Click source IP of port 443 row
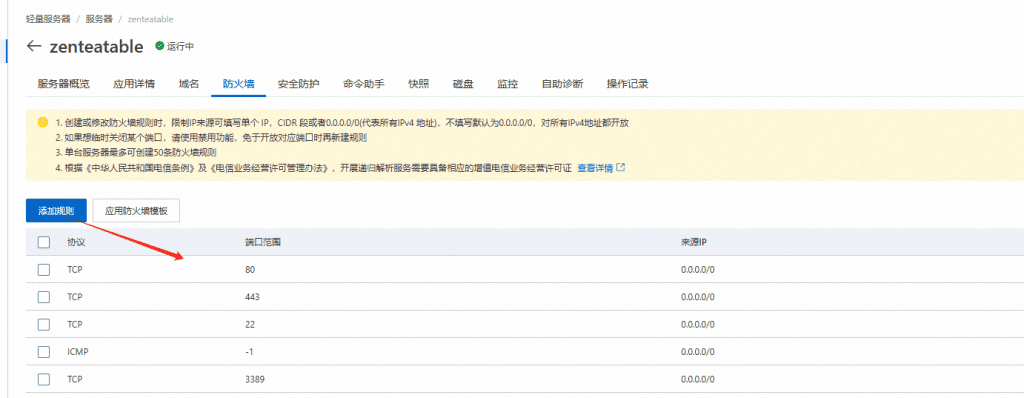Screen dimensions: 1024x398 (697, 297)
